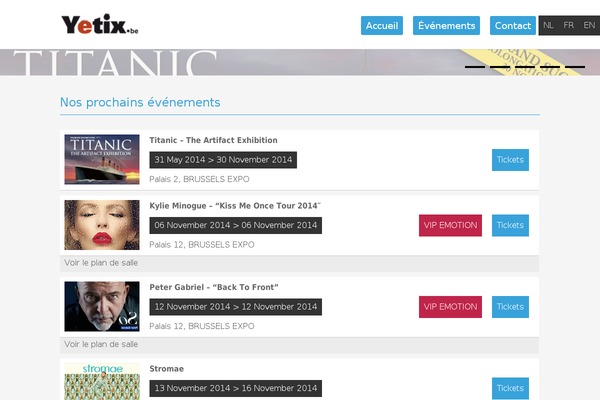Viewport: 600px width, 400px height.
Task: Click date '31 May 2014 > 30 November 2014'
Action: click(x=223, y=160)
